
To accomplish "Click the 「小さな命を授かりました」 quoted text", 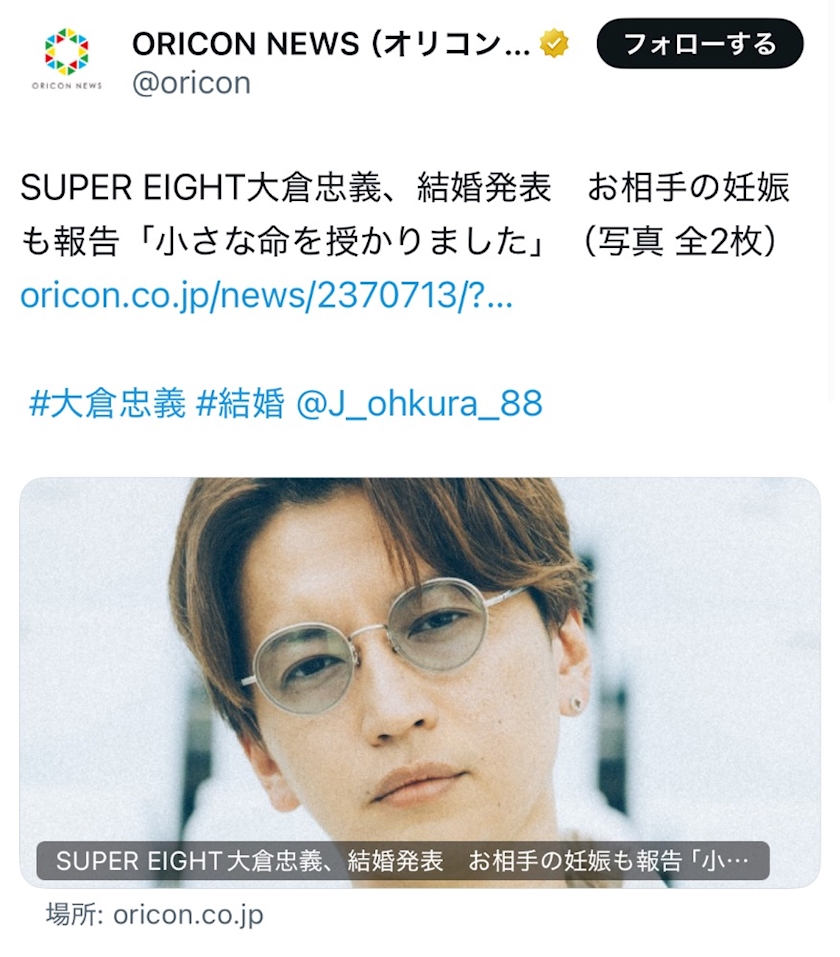I will [342, 242].
